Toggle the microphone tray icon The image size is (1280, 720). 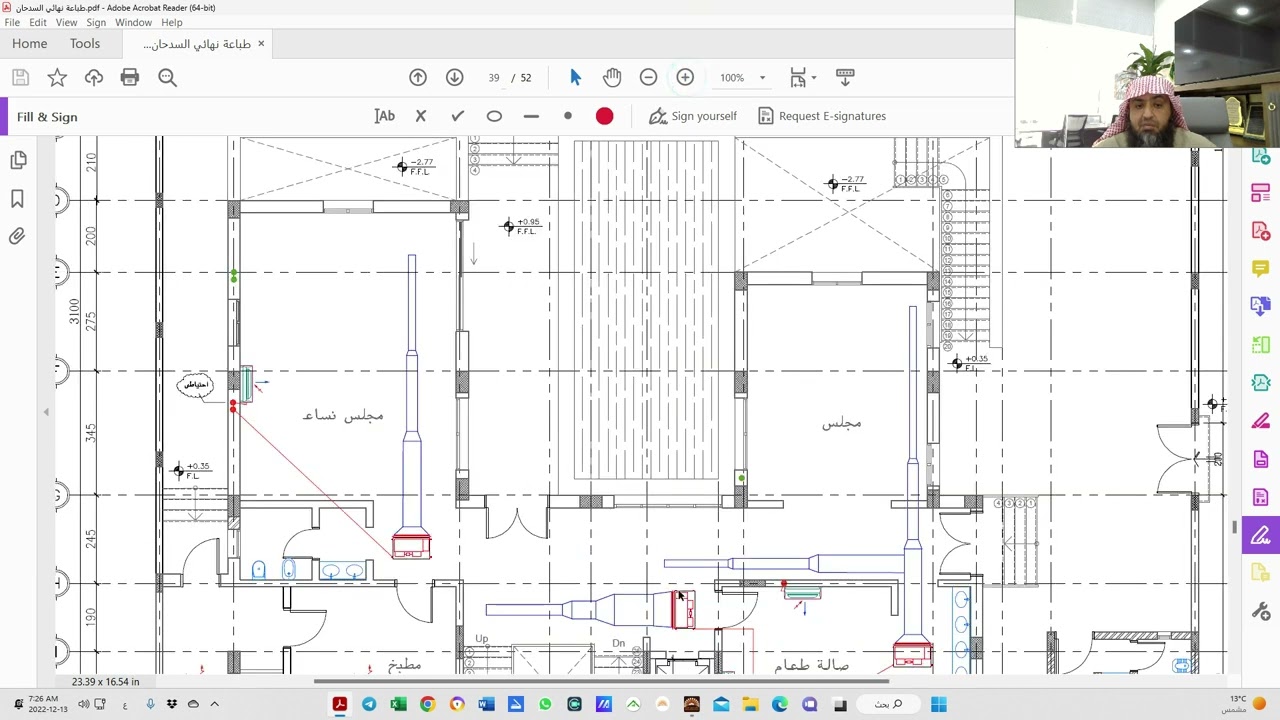pos(150,704)
